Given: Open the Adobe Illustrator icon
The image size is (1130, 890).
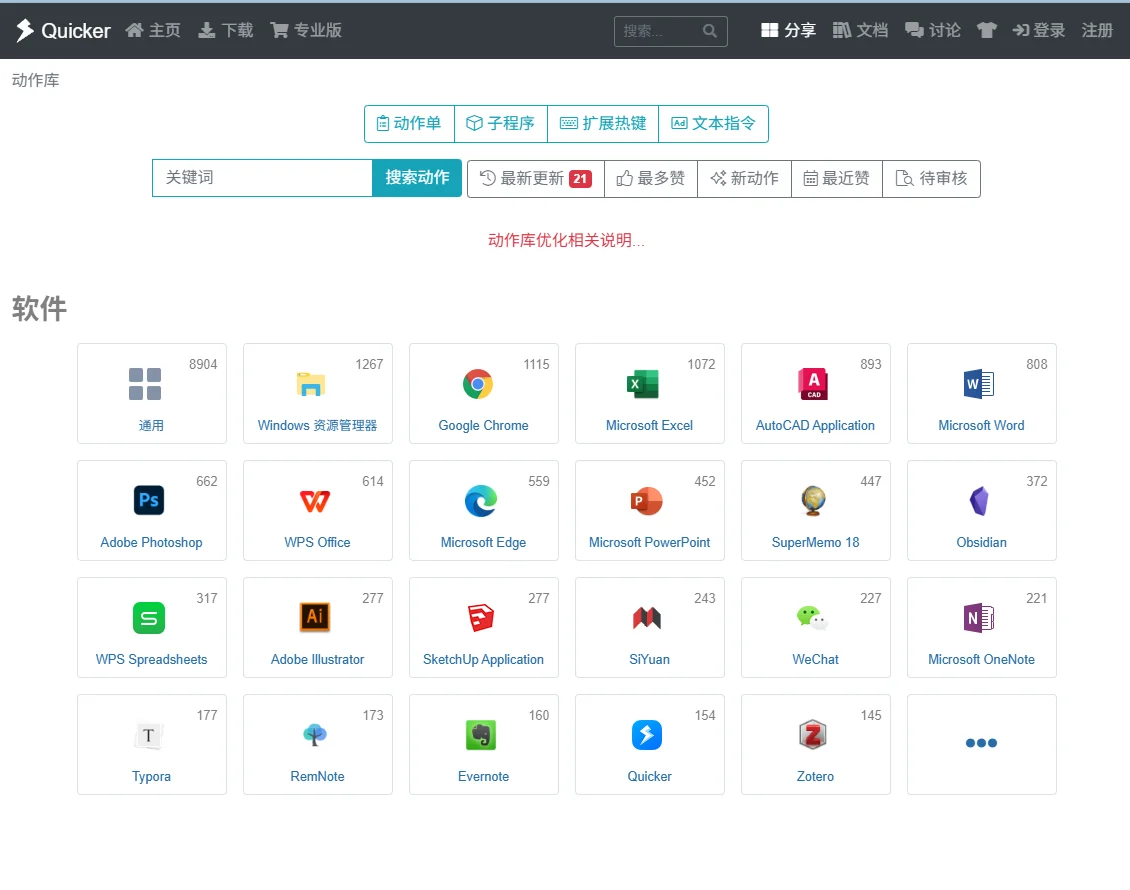Looking at the screenshot, I should click(315, 617).
